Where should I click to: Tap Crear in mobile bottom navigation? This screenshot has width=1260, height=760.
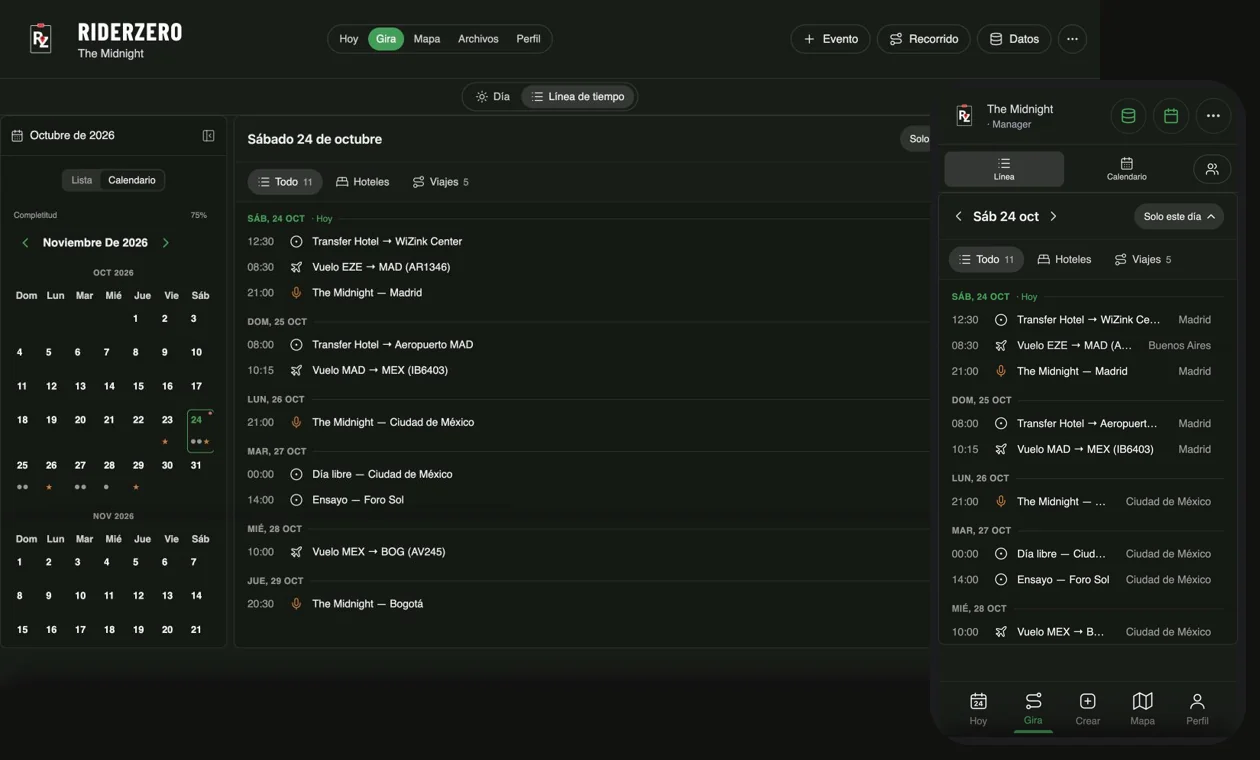coord(1088,708)
